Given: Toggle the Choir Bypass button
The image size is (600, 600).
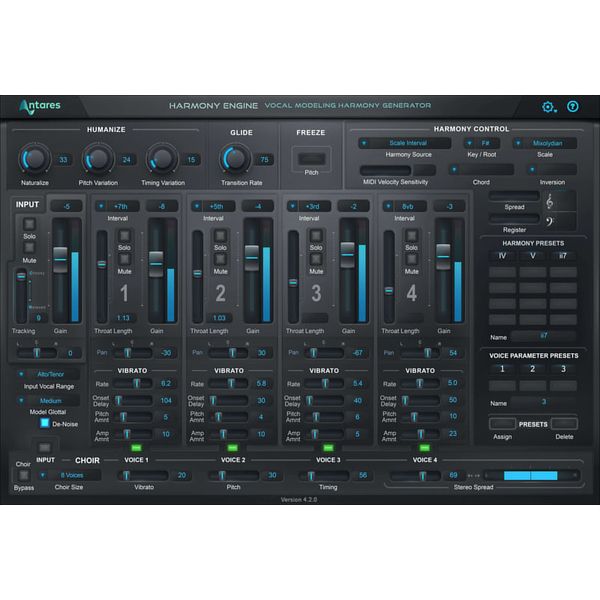Looking at the screenshot, I should pyautogui.click(x=23, y=475).
